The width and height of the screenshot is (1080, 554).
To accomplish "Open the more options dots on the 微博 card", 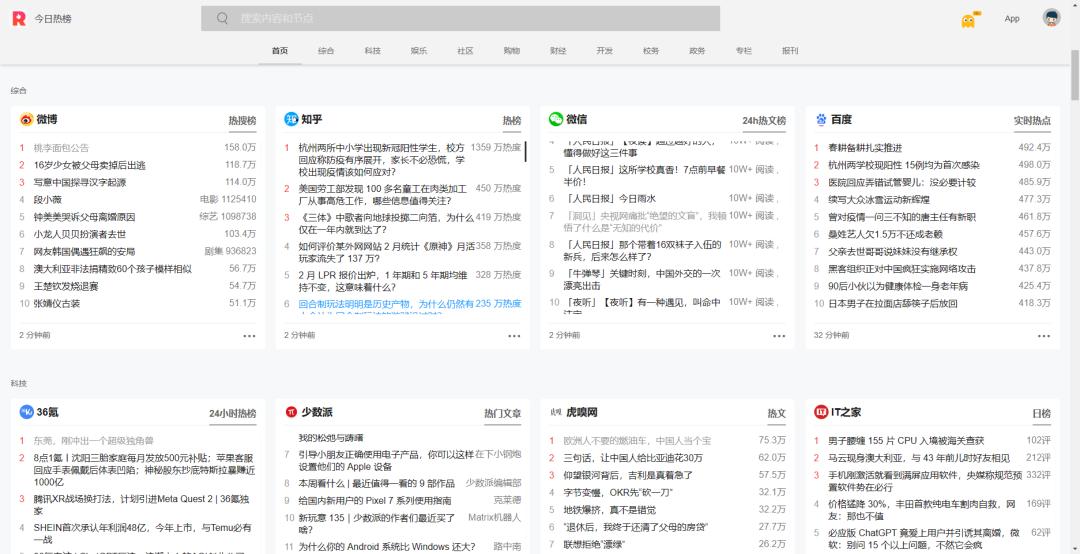I will pos(249,336).
